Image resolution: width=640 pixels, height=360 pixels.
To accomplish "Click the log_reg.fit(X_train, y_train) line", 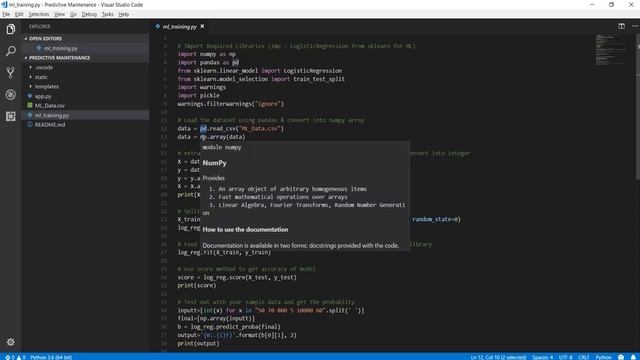I will 224,252.
